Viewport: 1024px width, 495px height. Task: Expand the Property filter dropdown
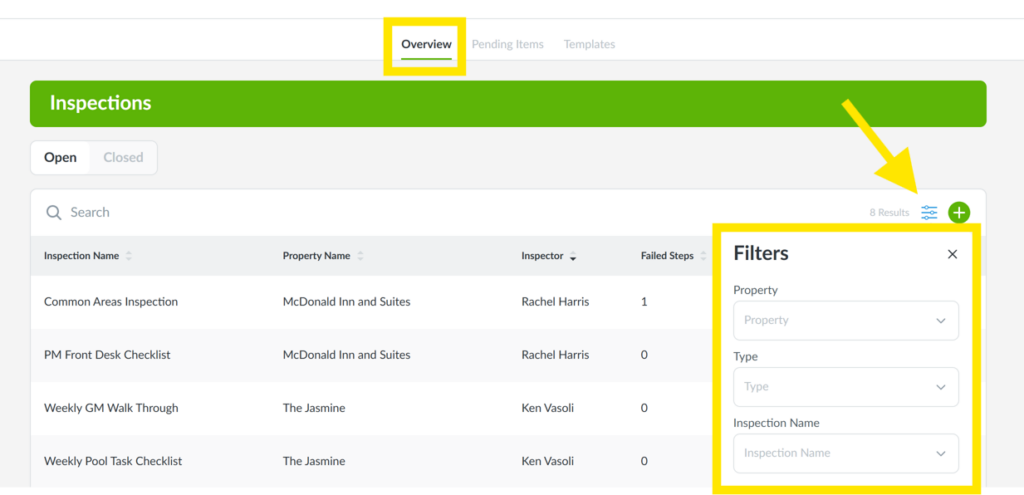pos(845,320)
